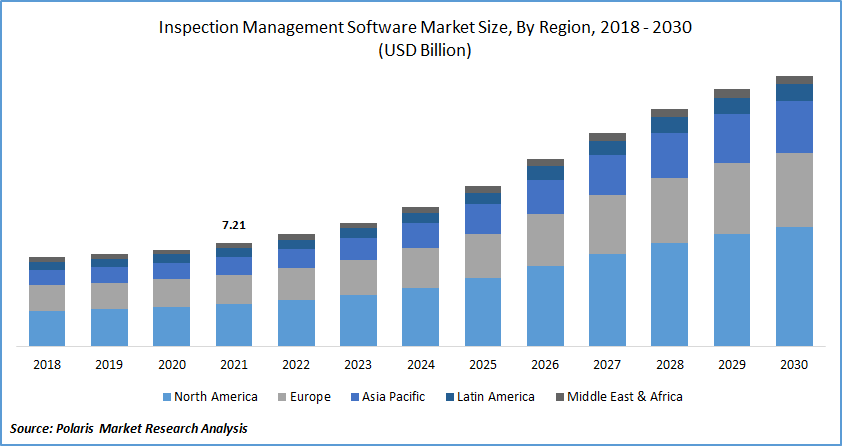Click the North America segment of the 2023 bar
Image resolution: width=842 pixels, height=446 pixels.
358,320
